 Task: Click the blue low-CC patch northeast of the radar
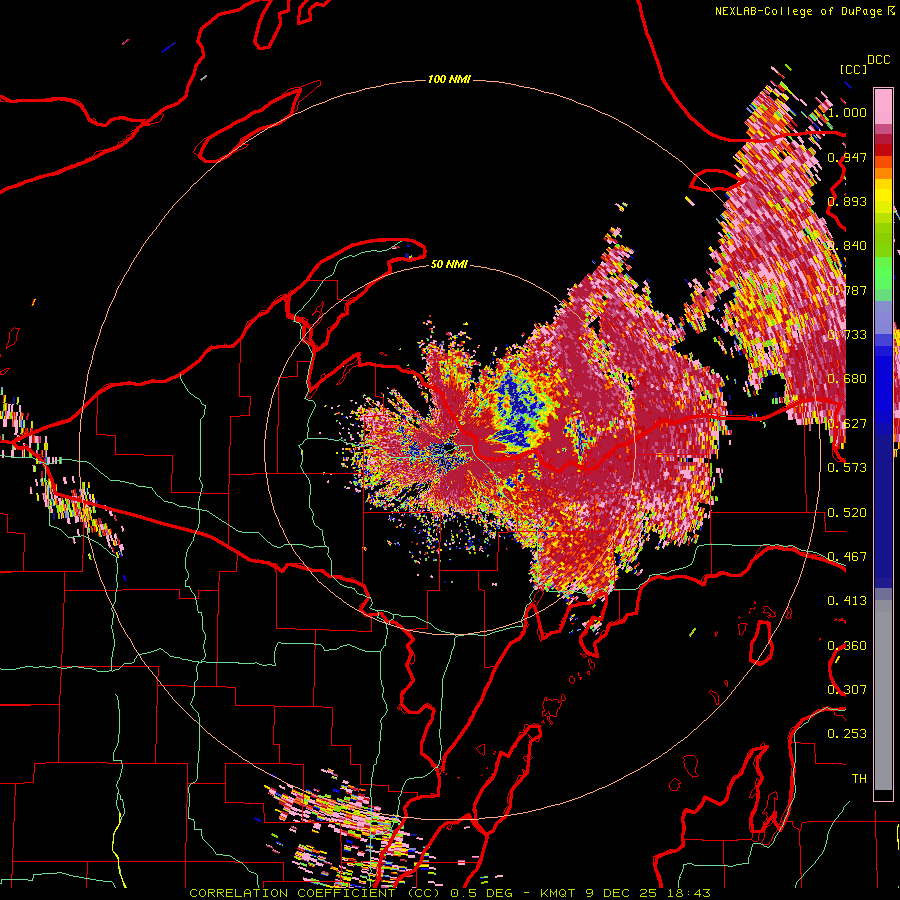(x=518, y=409)
